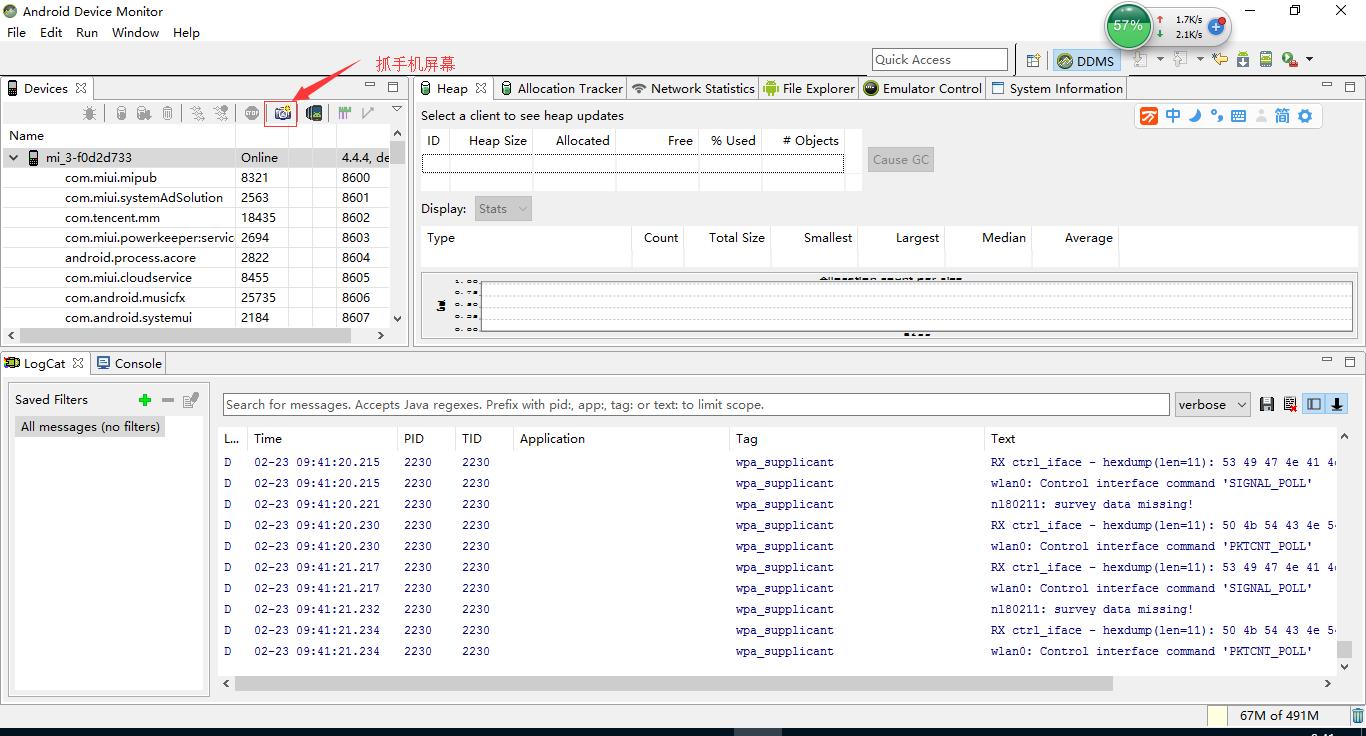
Task: Add a new LogCat filter
Action: (x=145, y=400)
